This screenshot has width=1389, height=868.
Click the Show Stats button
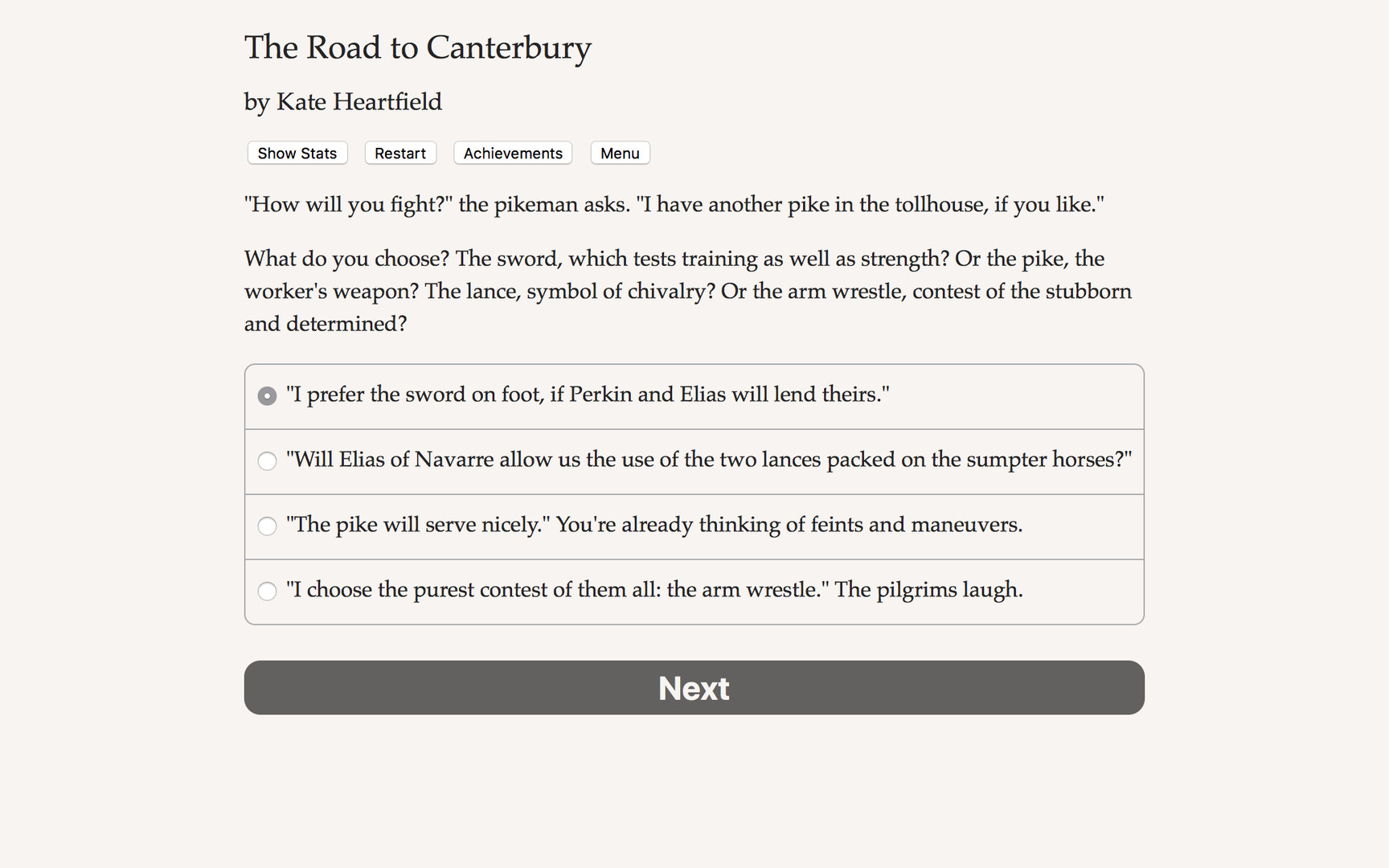click(297, 153)
